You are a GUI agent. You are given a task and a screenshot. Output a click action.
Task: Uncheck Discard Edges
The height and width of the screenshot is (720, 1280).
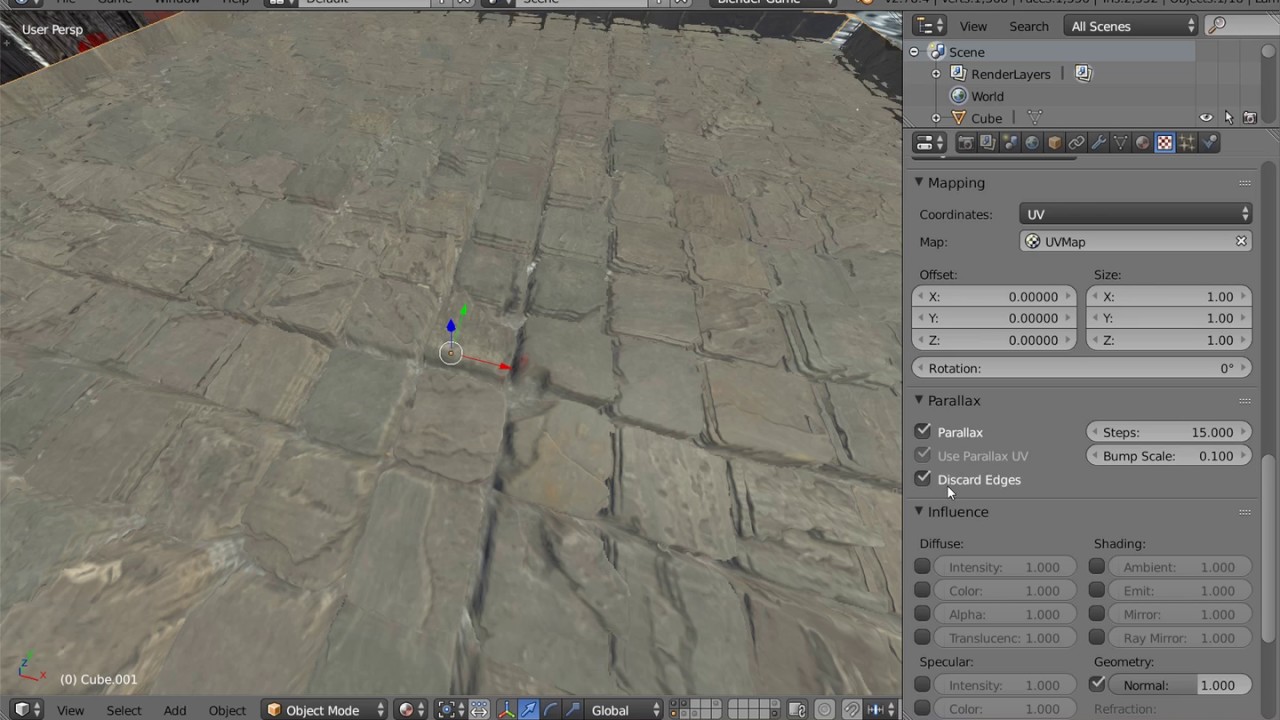pos(923,479)
